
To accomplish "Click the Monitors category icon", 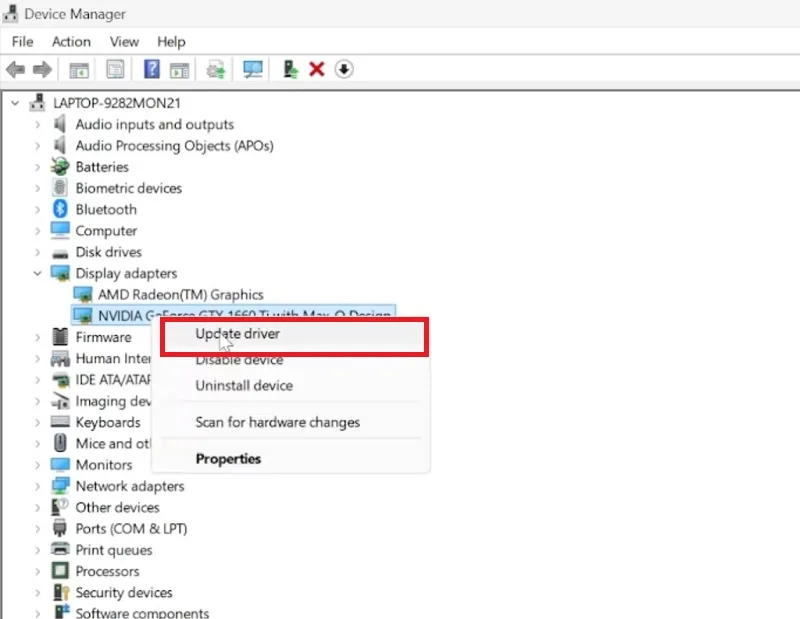I will click(60, 464).
